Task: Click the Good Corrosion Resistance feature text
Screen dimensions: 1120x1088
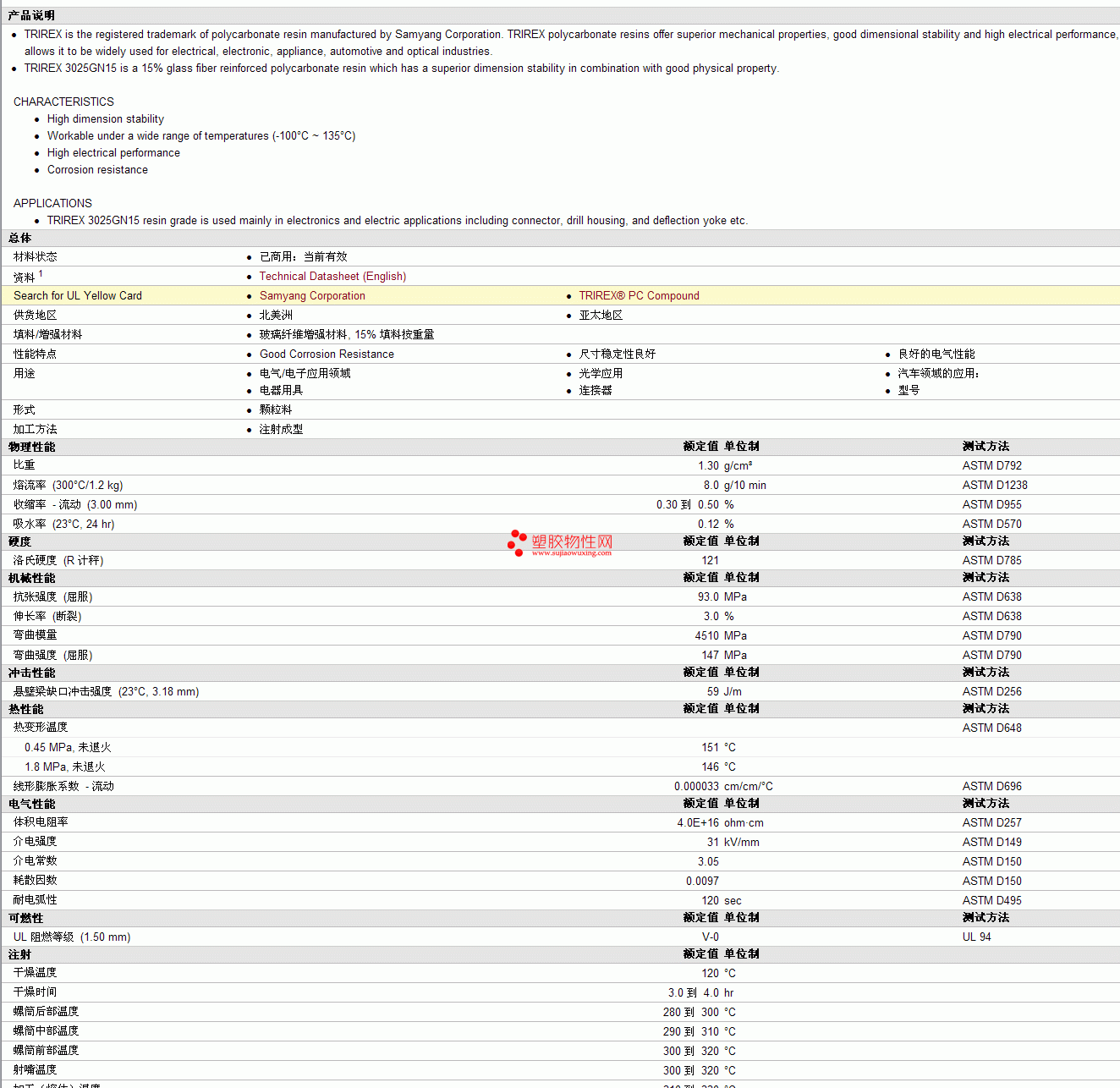Action: (327, 354)
